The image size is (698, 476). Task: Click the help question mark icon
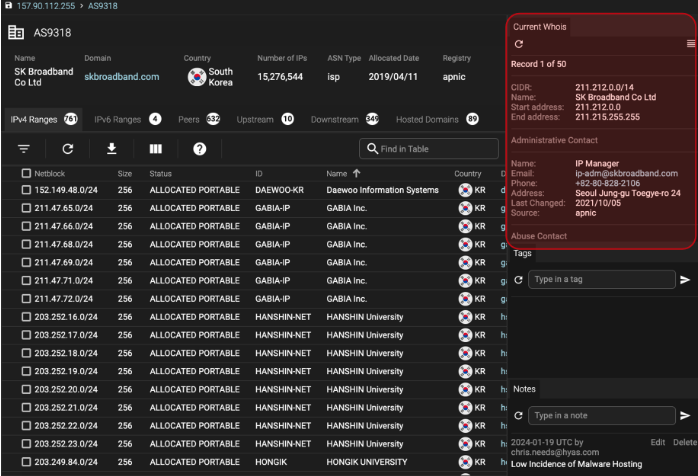click(x=199, y=149)
